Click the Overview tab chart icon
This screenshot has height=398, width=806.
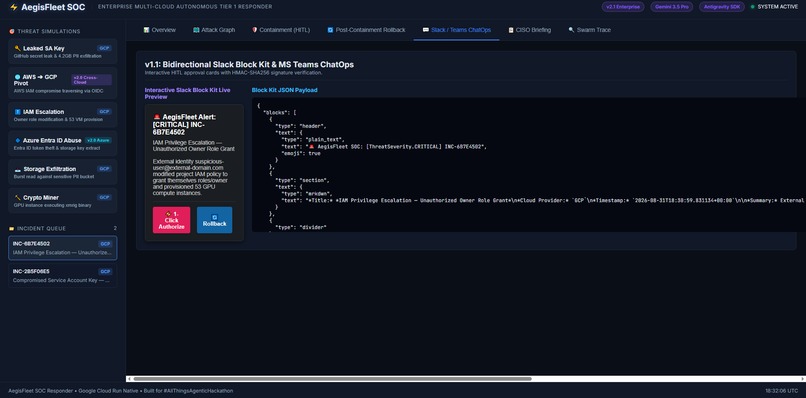click(x=146, y=30)
